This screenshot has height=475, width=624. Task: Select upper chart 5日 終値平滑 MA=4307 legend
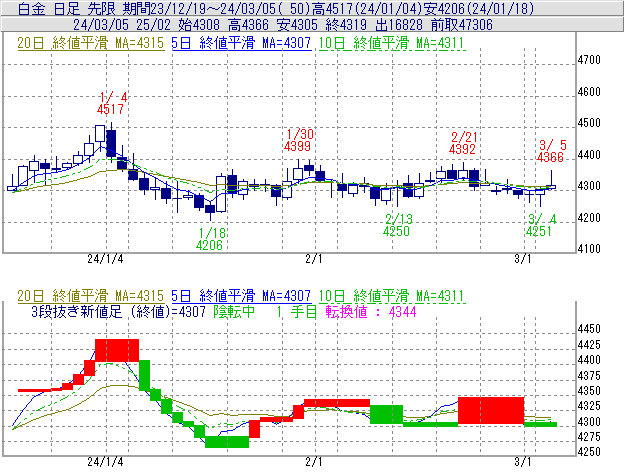click(x=241, y=43)
